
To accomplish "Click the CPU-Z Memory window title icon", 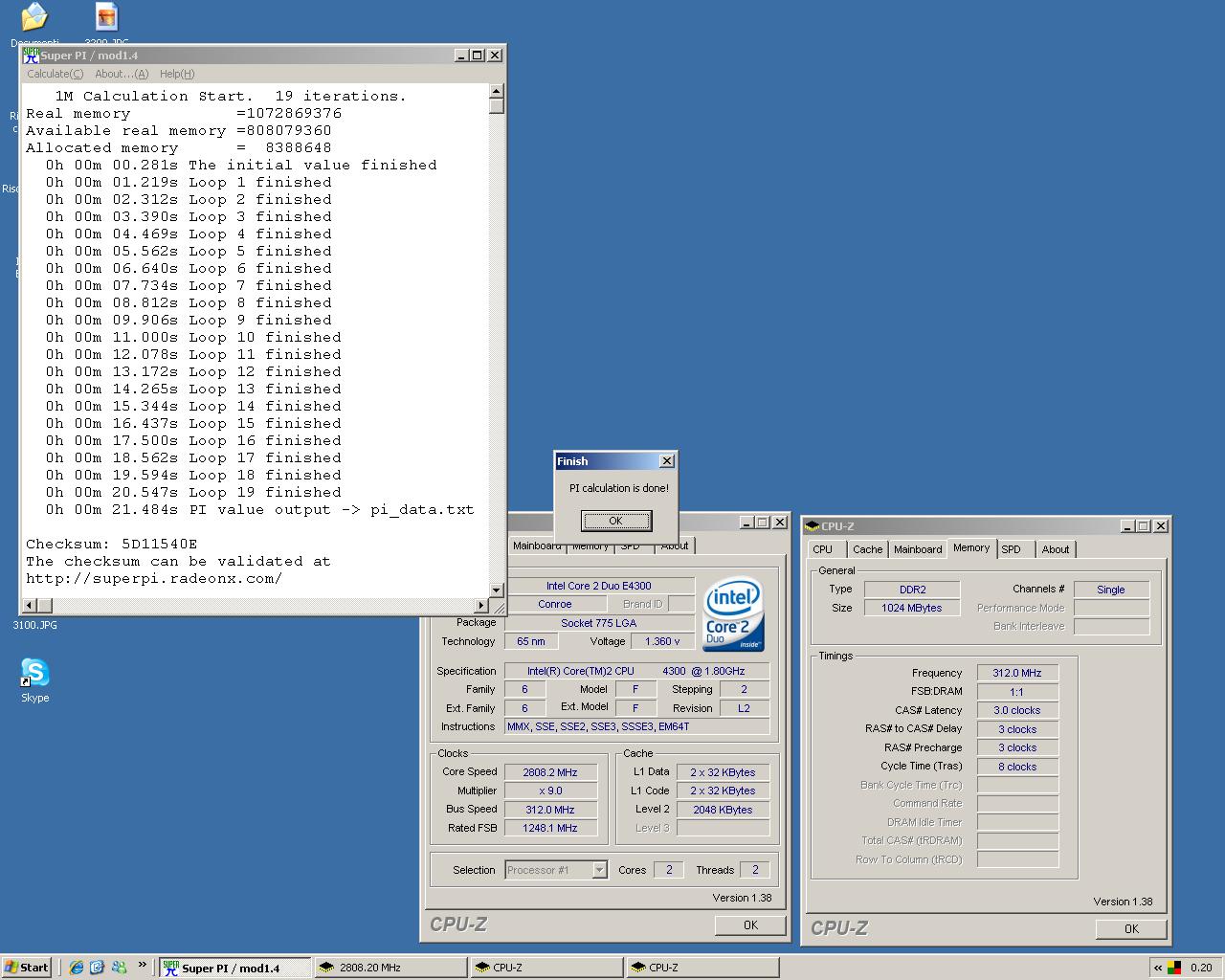I will (813, 526).
